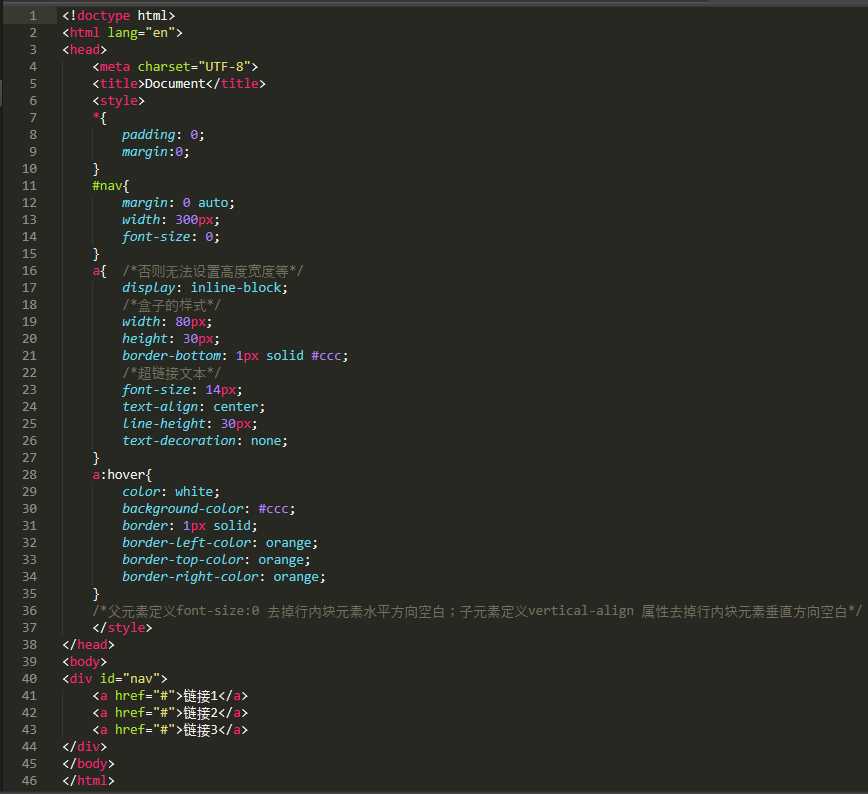Click the text-decoration: none declaration
Viewport: 868px width, 794px height.
tap(205, 441)
